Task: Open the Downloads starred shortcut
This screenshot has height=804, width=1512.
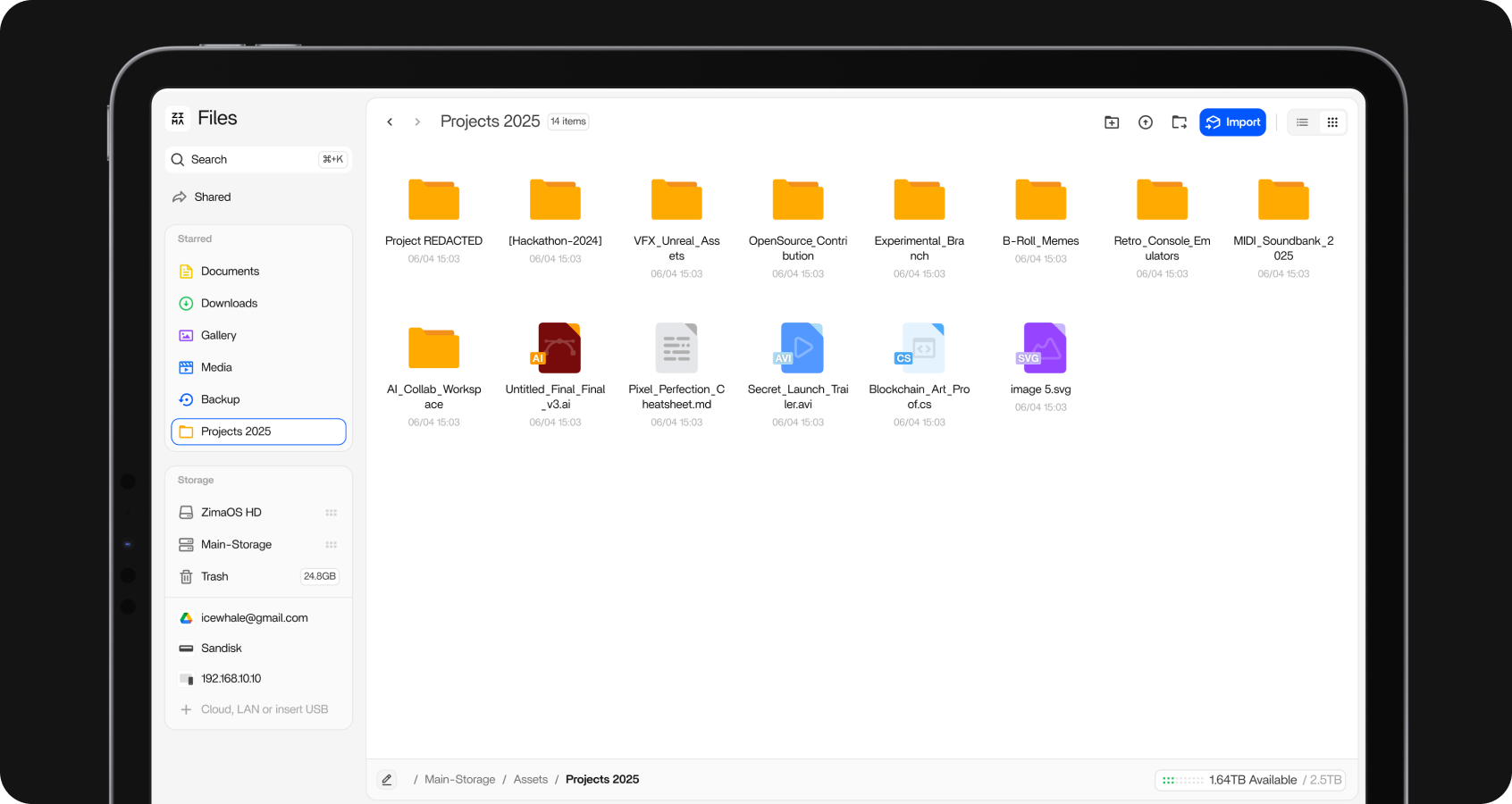Action: pos(230,303)
